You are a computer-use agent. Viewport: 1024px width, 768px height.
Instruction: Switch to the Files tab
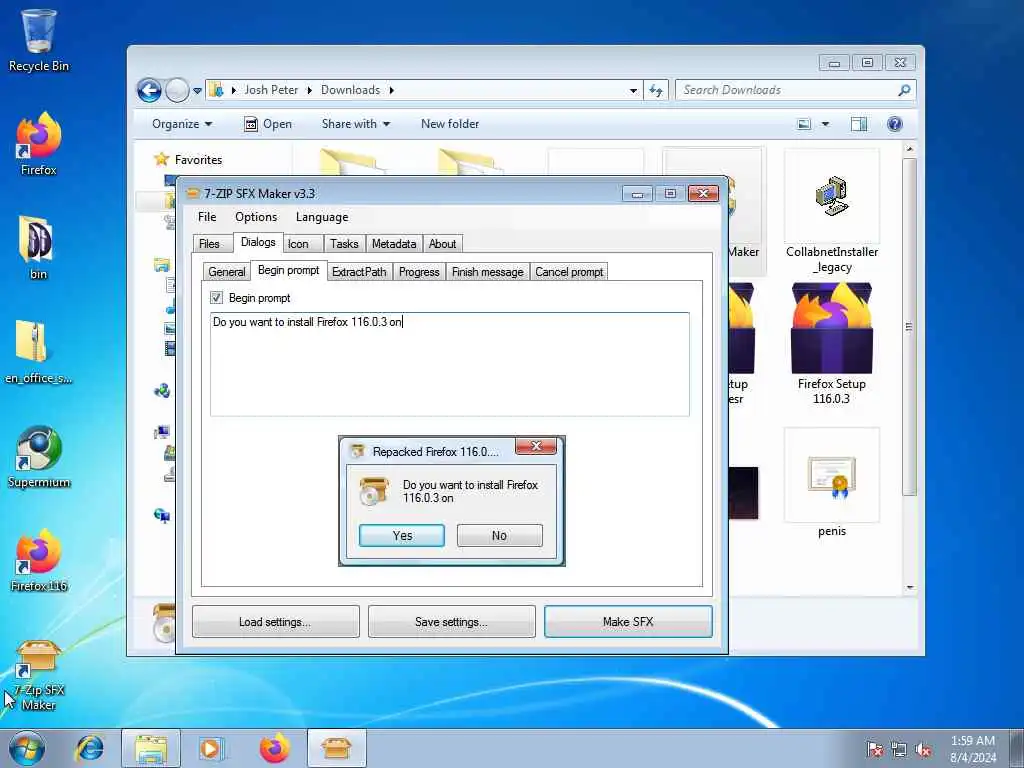pyautogui.click(x=212, y=244)
